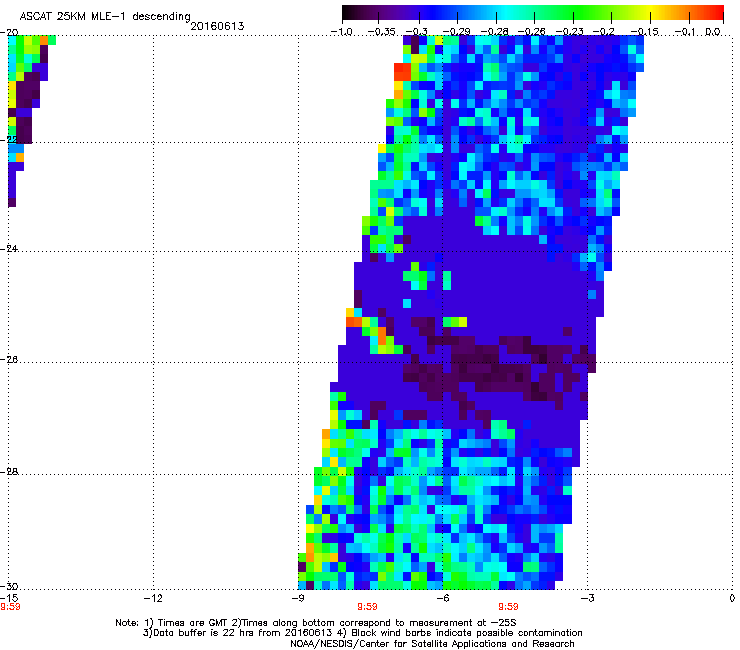Click the latitude axis label -20
Viewport: 740px width, 650px height.
pos(9,33)
